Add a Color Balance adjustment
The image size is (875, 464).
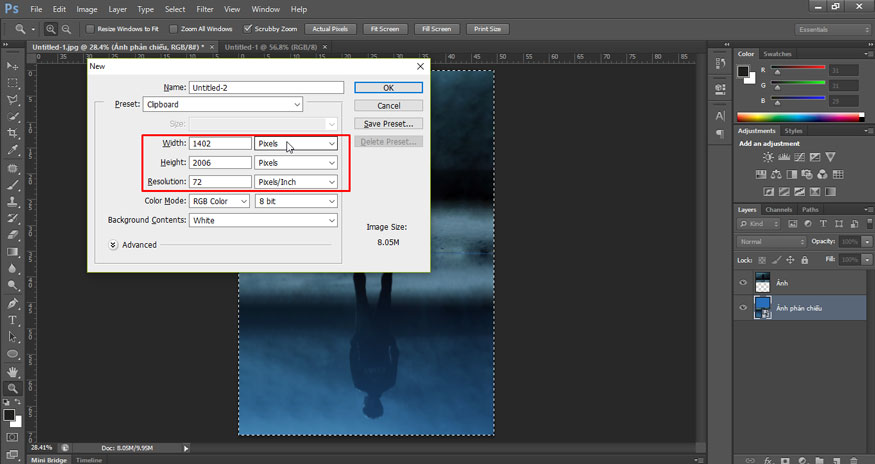click(x=776, y=175)
